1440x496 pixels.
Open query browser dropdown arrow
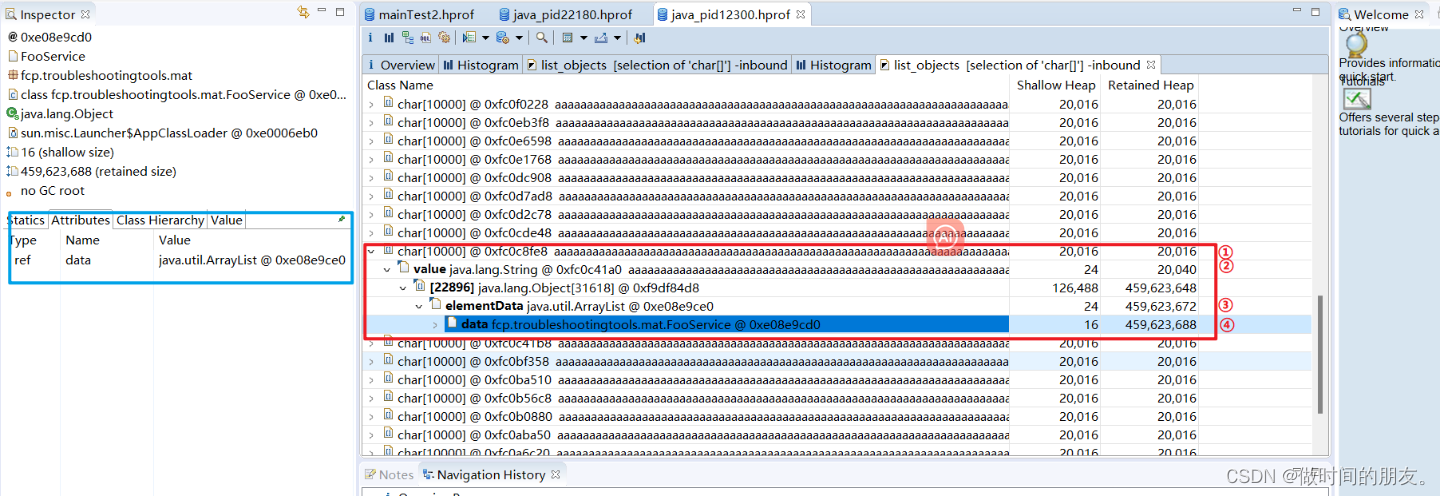519,38
